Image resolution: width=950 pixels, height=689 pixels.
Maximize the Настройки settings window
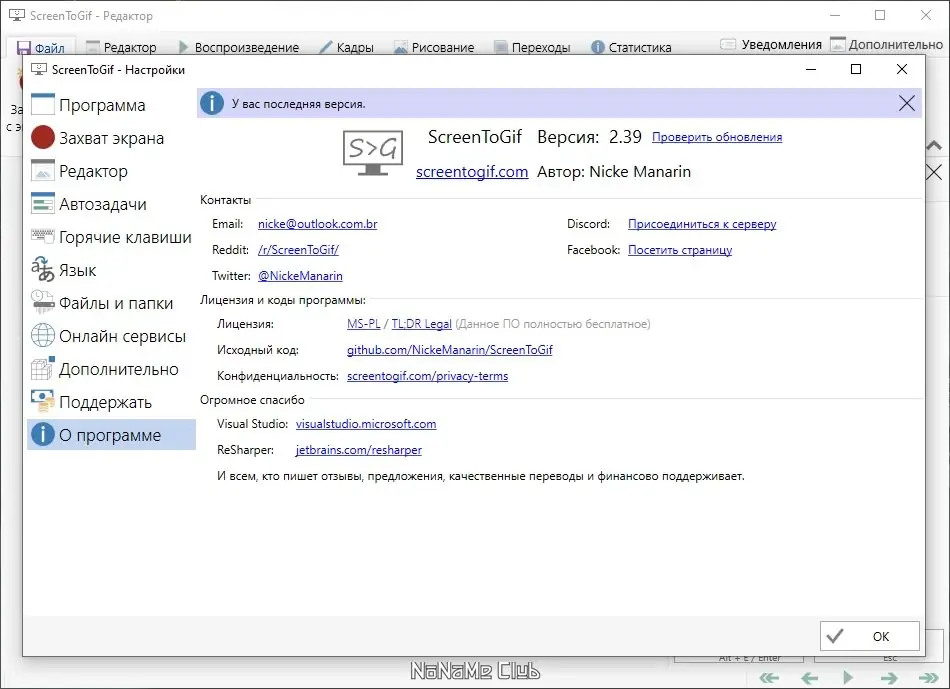coord(856,69)
